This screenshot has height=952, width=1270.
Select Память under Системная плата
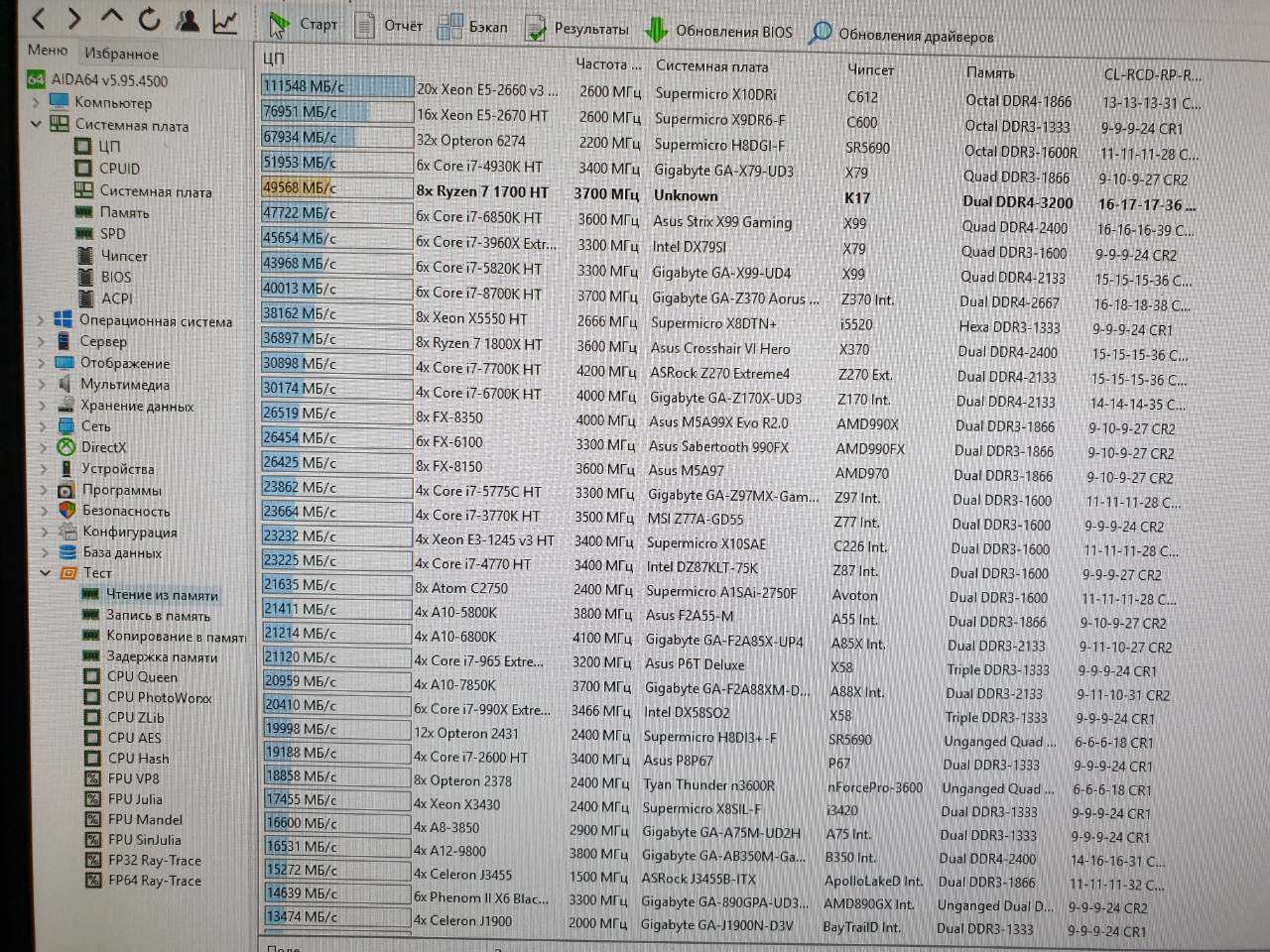[x=112, y=212]
